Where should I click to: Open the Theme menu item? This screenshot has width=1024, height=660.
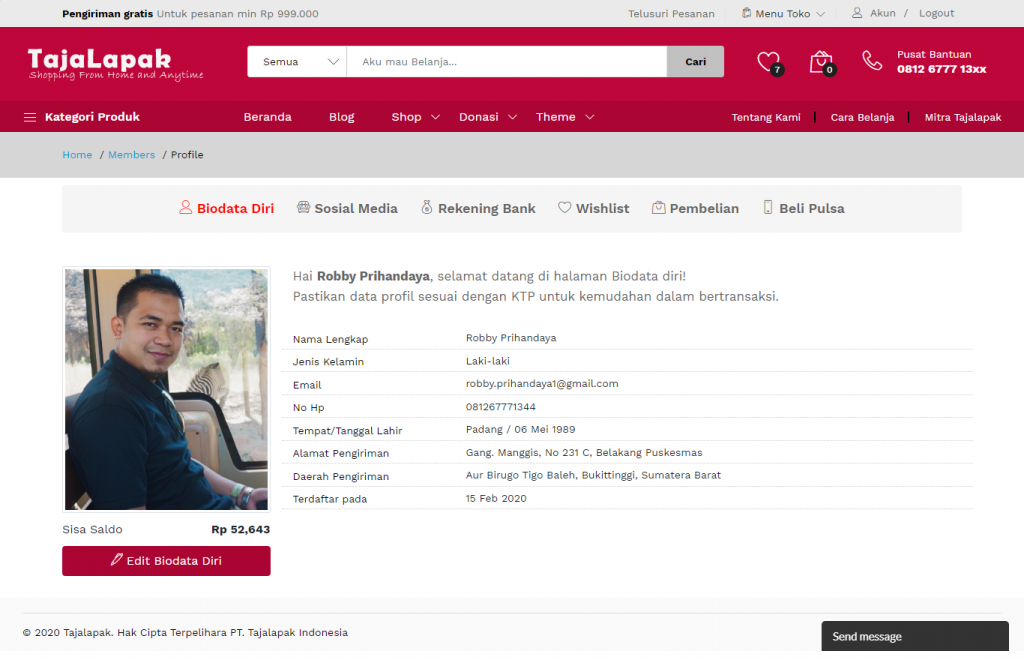pyautogui.click(x=556, y=117)
